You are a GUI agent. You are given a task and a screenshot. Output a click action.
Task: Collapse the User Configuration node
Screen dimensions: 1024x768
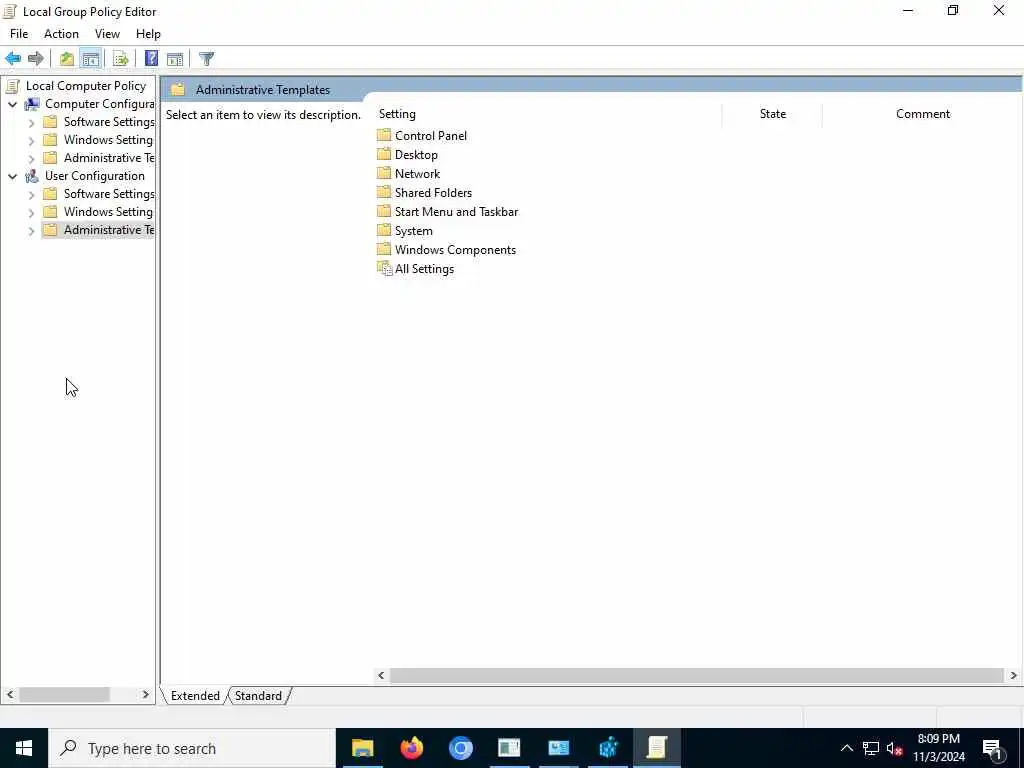point(12,176)
